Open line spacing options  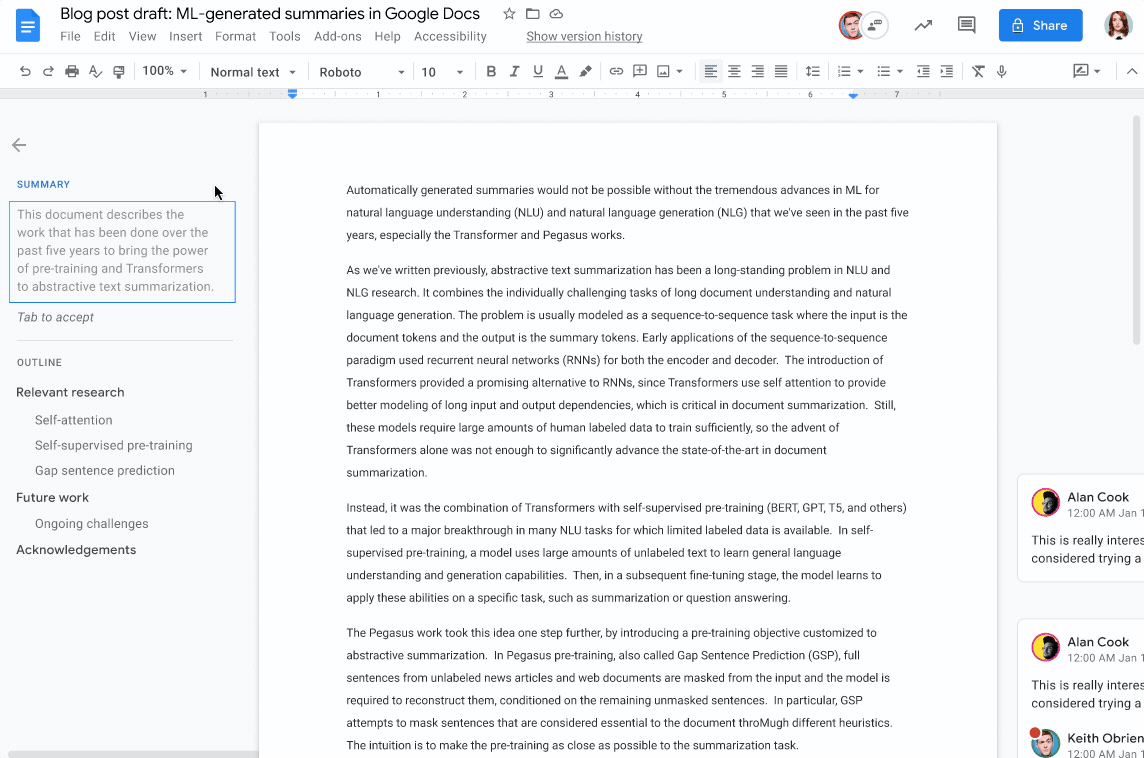[x=812, y=71]
